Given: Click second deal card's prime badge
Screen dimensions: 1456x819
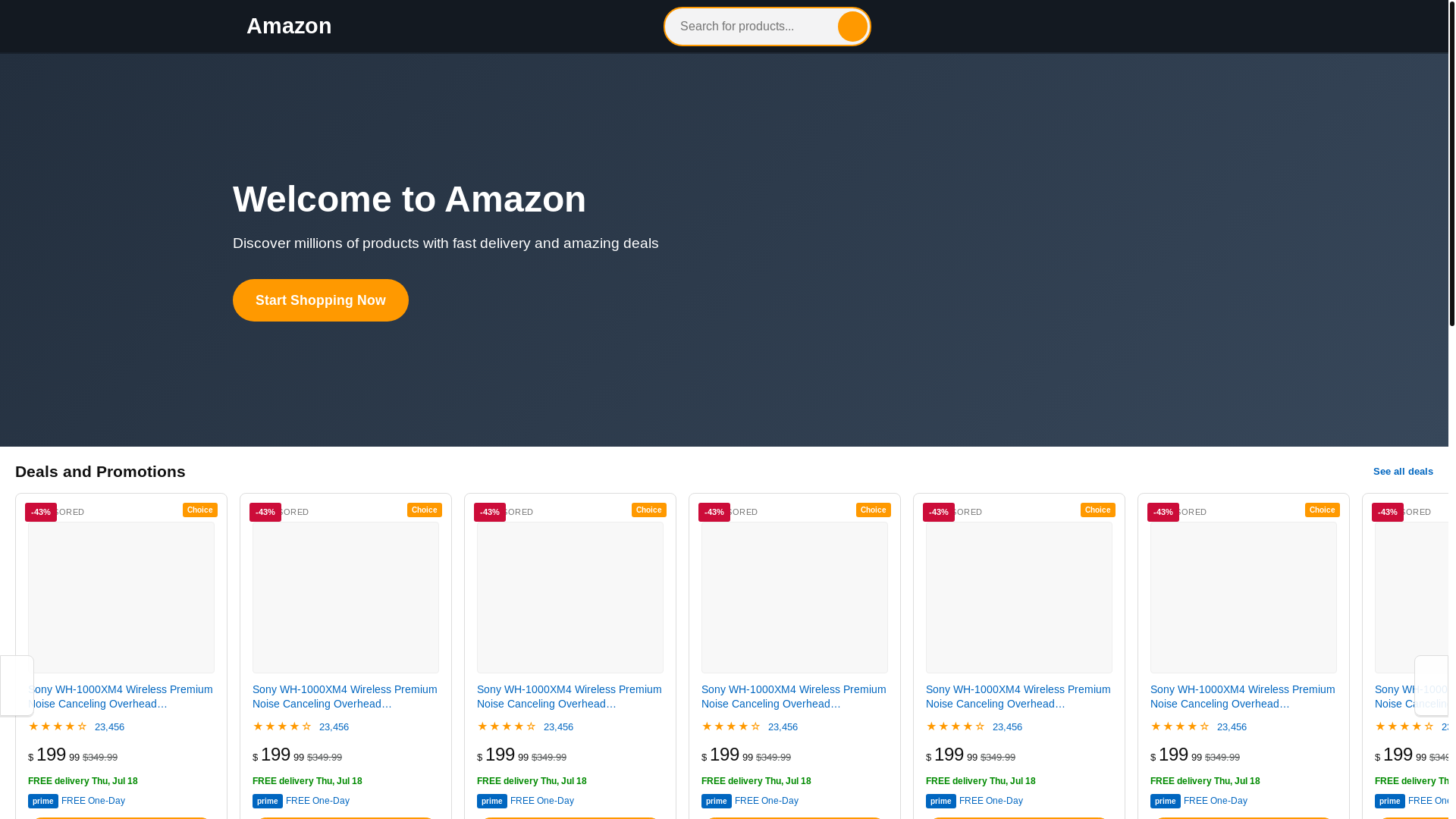Looking at the screenshot, I should point(268,801).
